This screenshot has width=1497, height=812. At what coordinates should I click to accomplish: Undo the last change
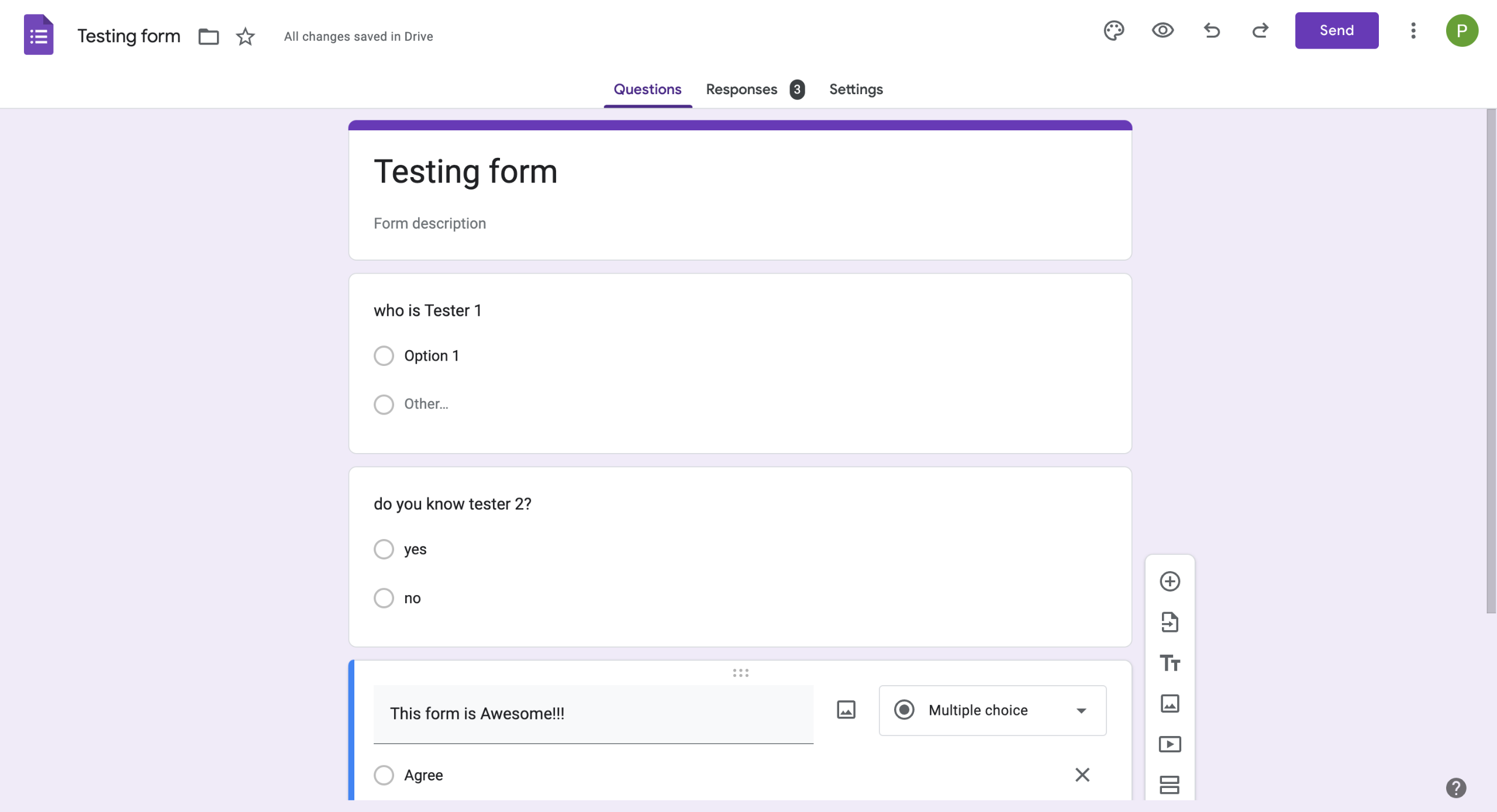[1212, 30]
